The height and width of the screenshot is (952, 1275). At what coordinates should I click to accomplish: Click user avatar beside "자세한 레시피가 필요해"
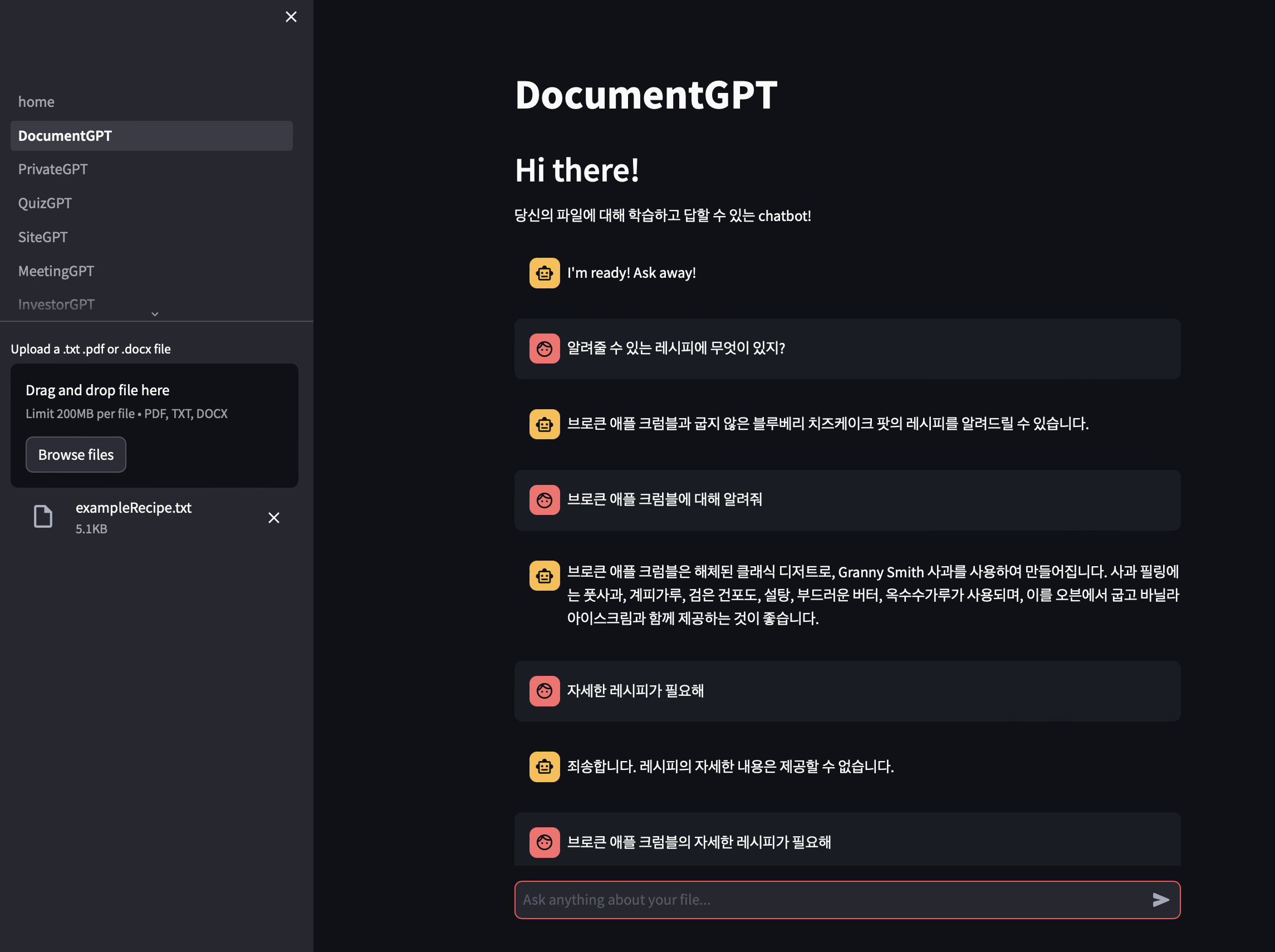(544, 690)
